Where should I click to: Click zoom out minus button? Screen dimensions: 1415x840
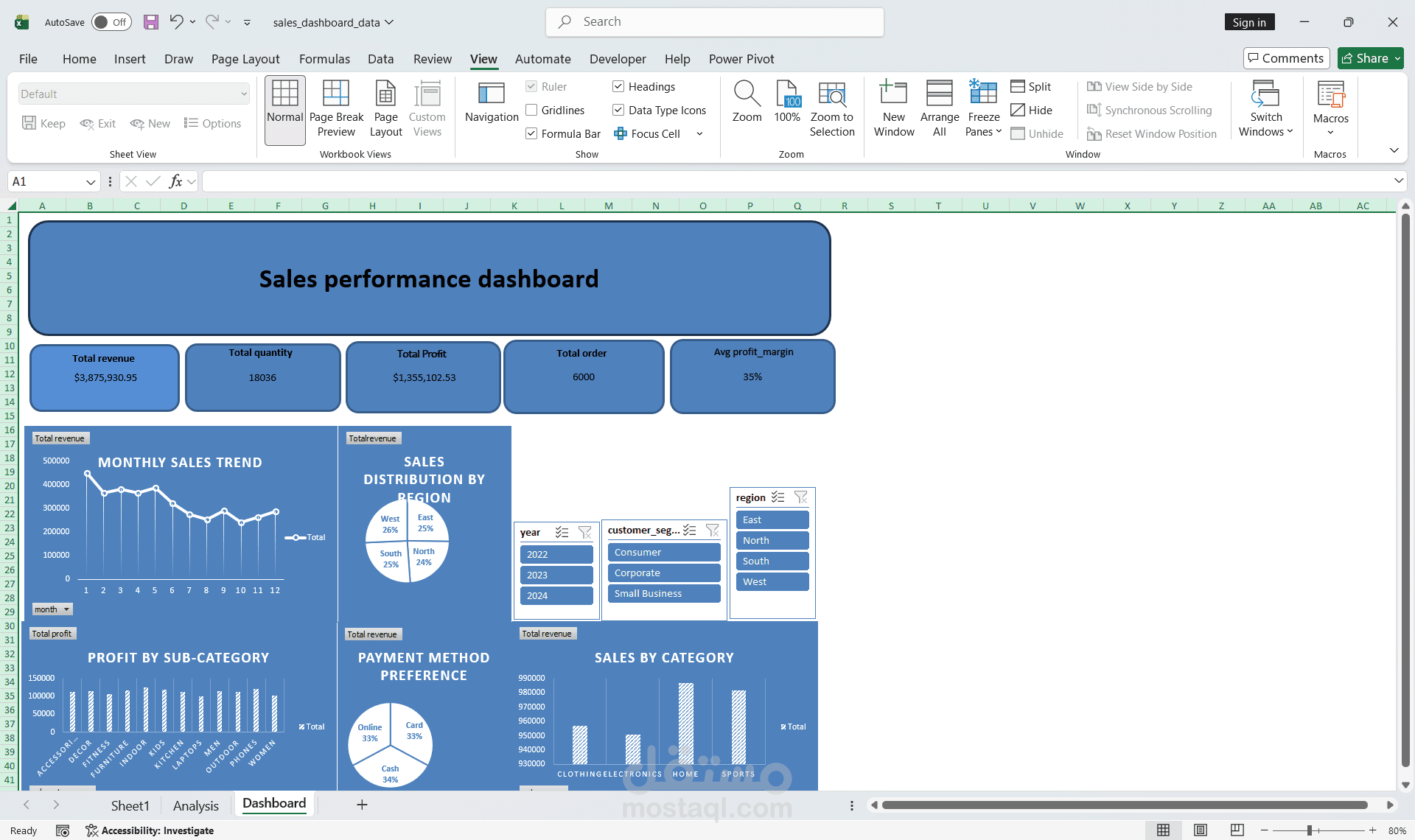[x=1263, y=830]
